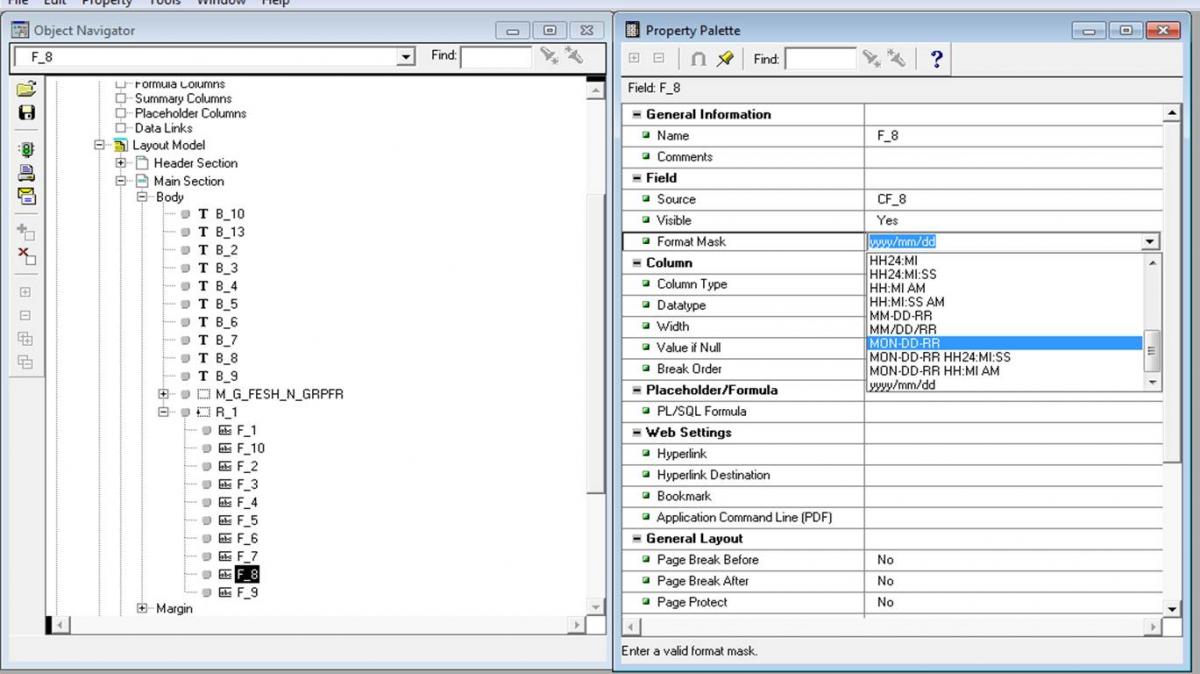Click the Open icon in Object Navigator toolbar

(x=26, y=90)
